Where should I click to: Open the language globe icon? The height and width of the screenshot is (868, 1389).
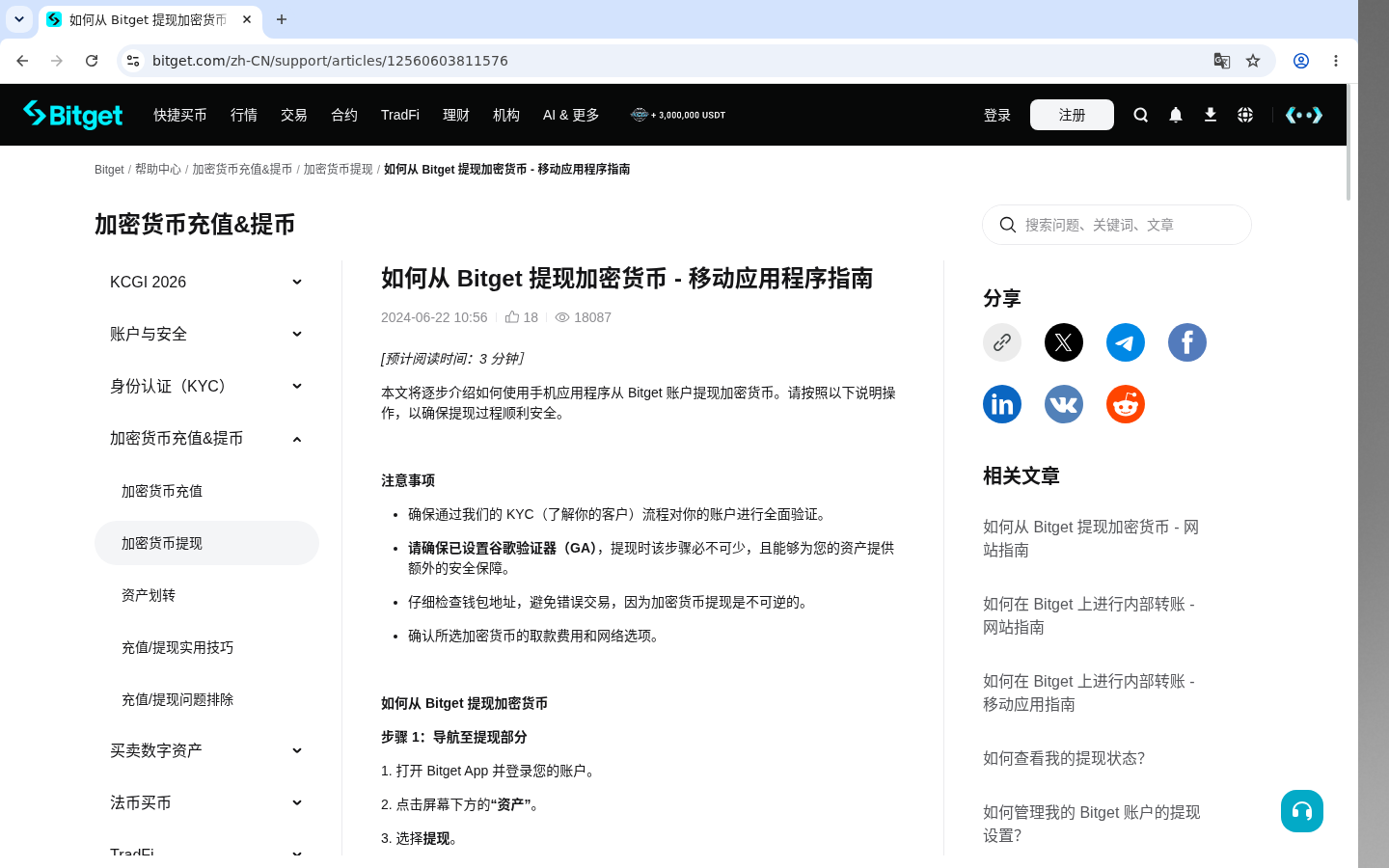pos(1245,115)
